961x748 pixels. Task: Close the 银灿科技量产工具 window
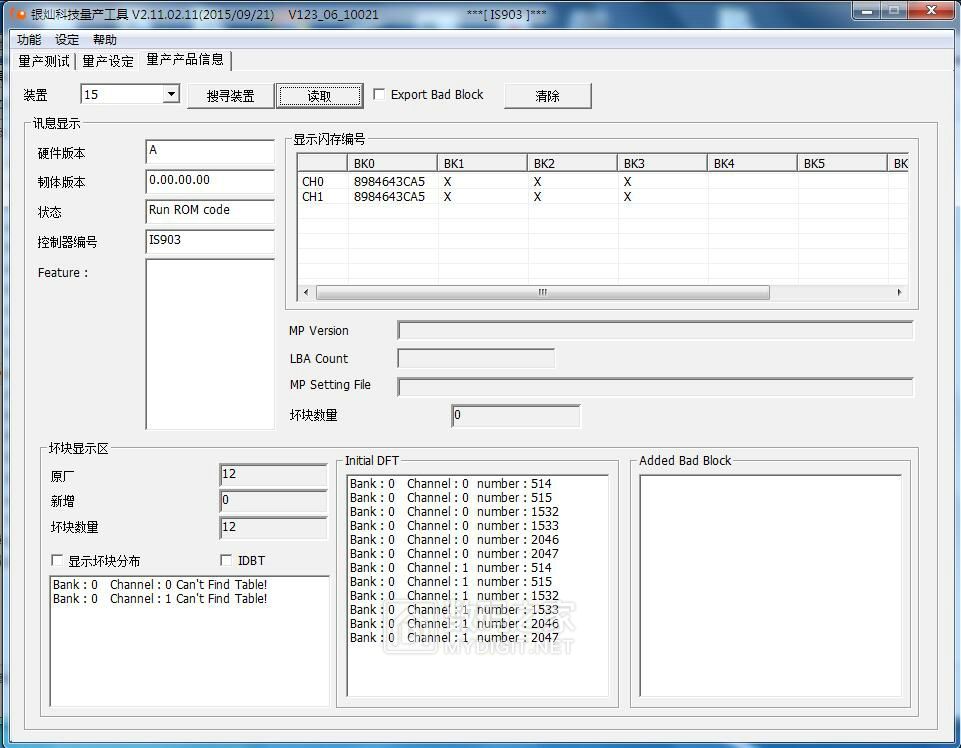932,11
